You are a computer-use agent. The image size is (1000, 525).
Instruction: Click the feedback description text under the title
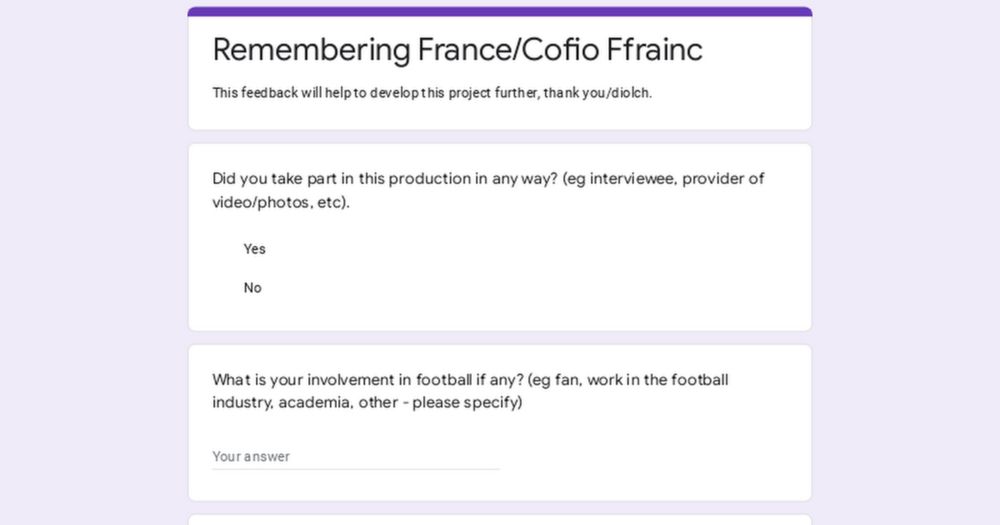[x=432, y=93]
